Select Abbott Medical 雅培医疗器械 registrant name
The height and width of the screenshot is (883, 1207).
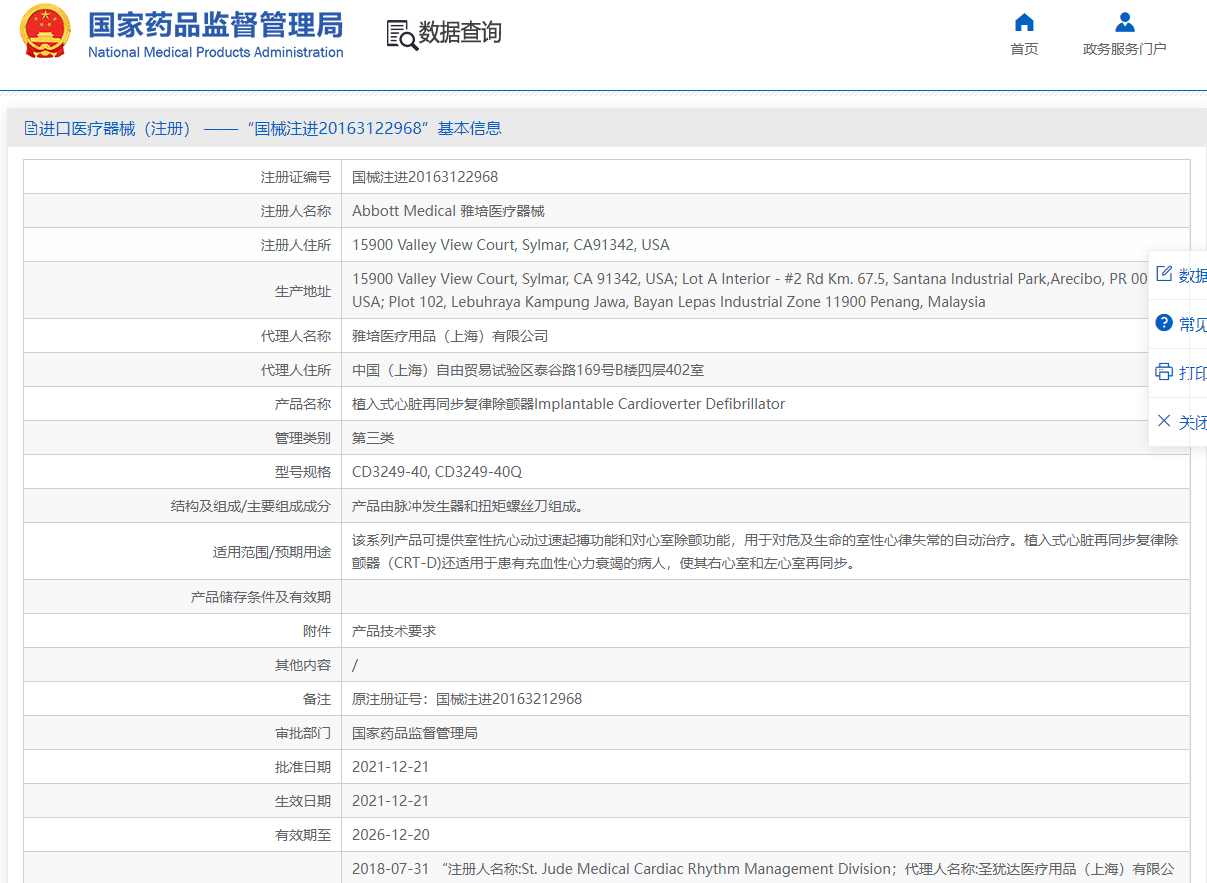click(448, 211)
